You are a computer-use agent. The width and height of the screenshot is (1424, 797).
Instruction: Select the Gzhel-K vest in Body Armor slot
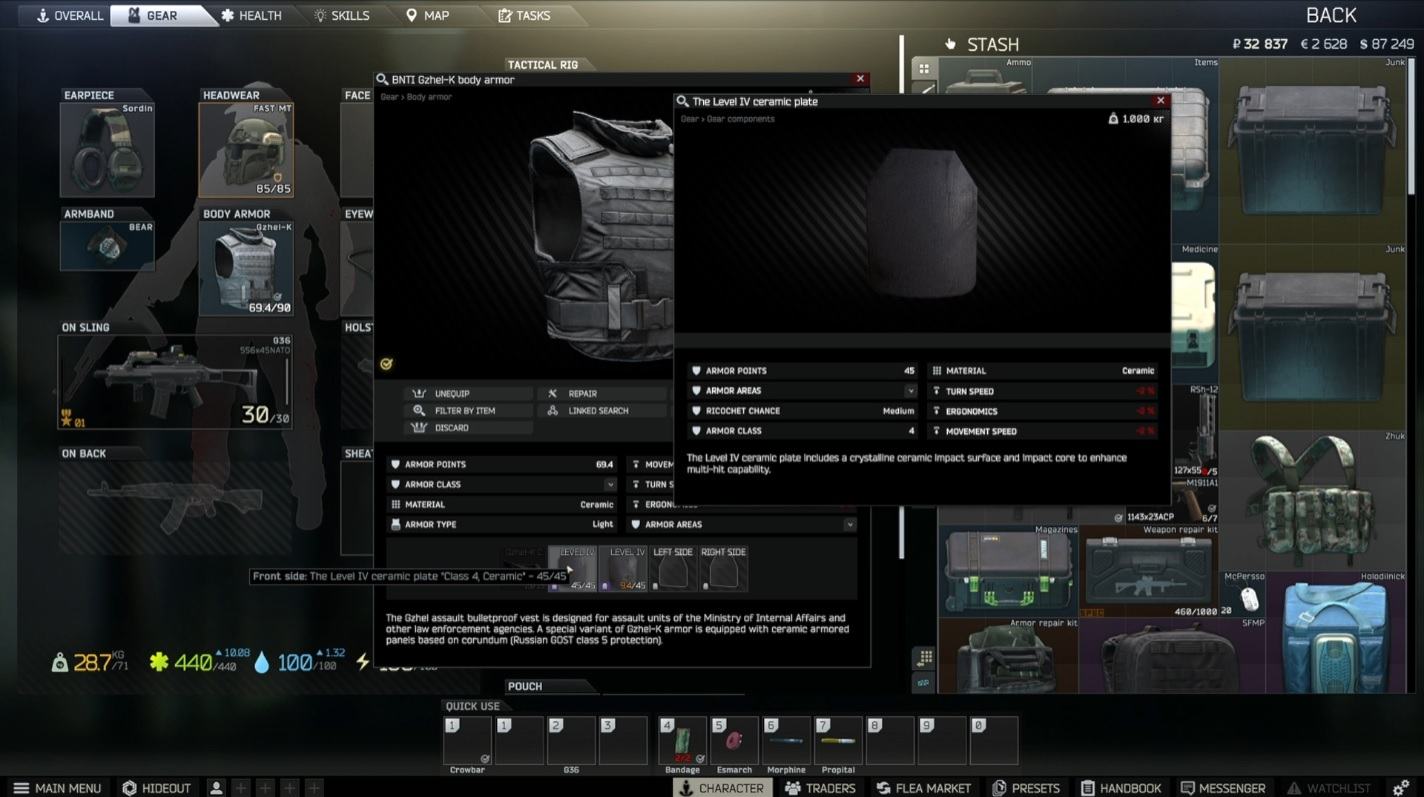tap(246, 269)
